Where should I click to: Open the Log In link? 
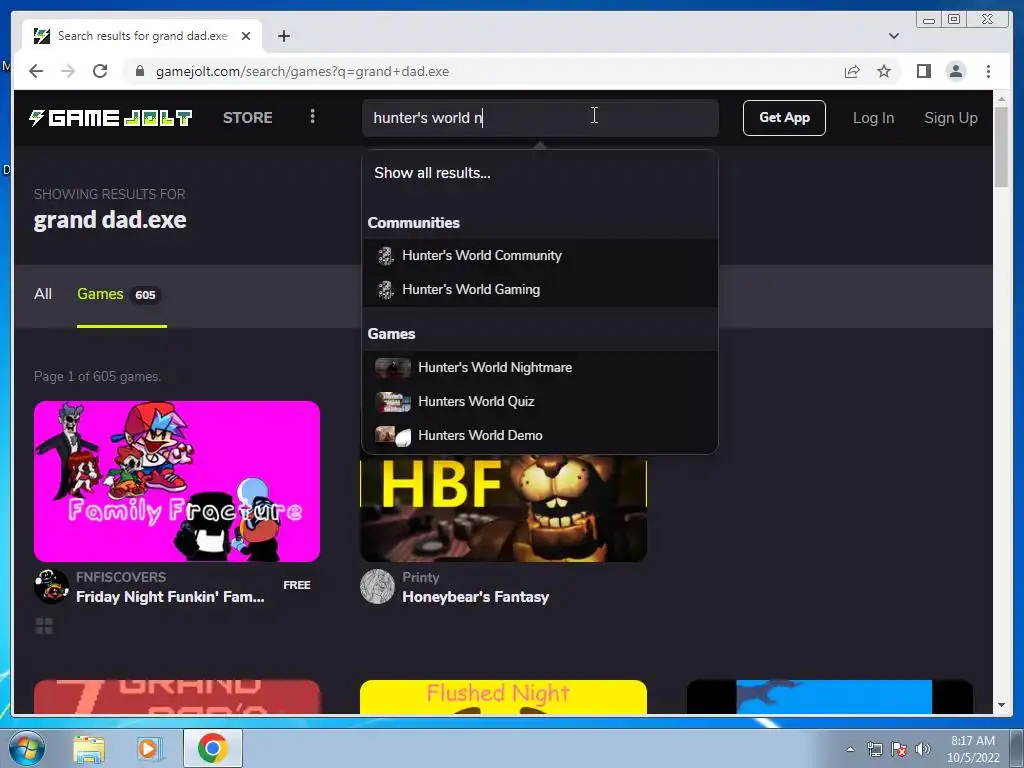(x=873, y=118)
